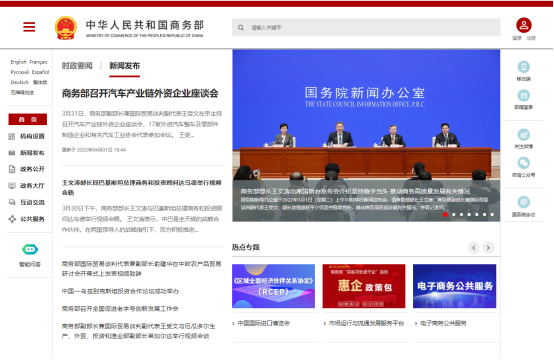Select the last carousel indicator dot
The image size is (554, 360).
coord(492,214)
